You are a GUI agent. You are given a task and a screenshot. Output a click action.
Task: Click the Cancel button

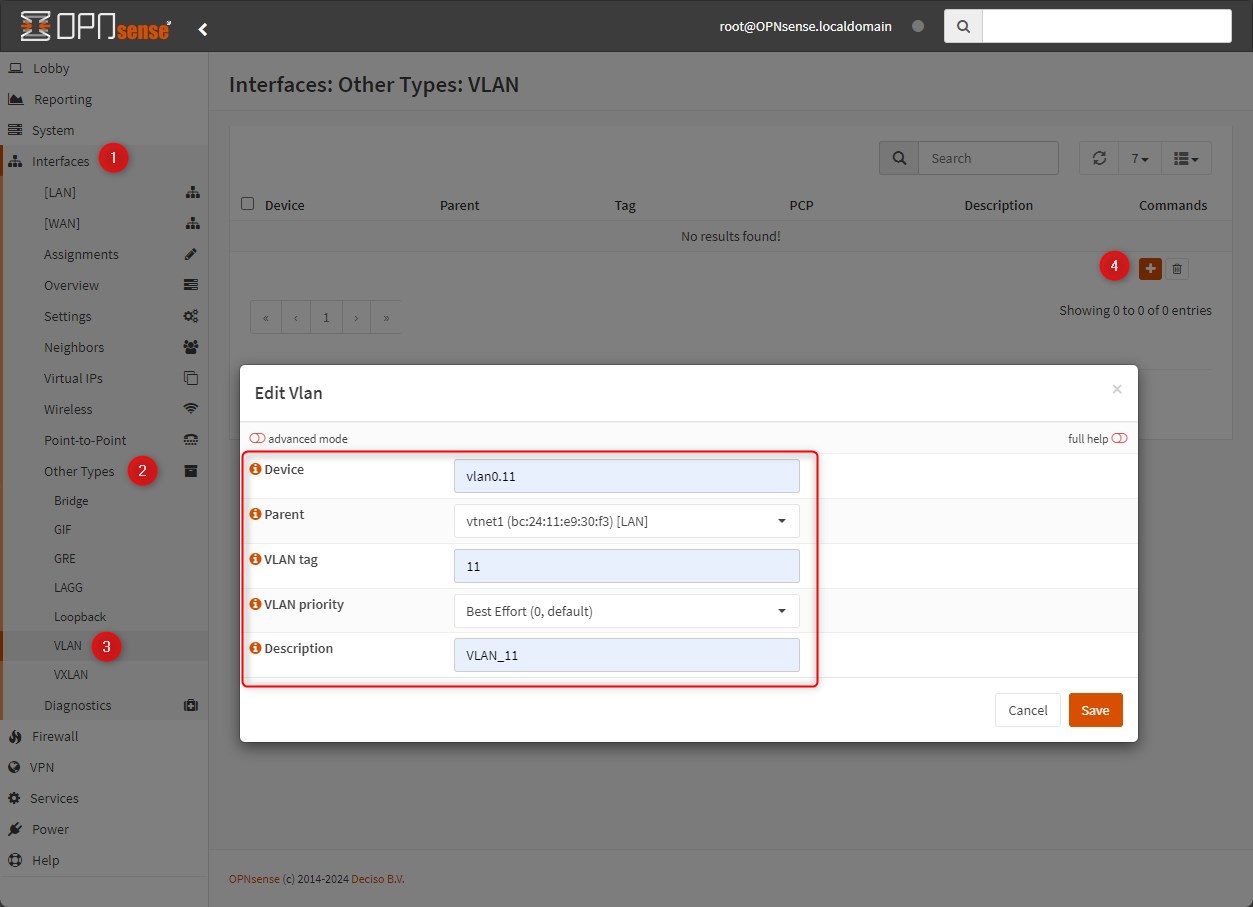1027,710
